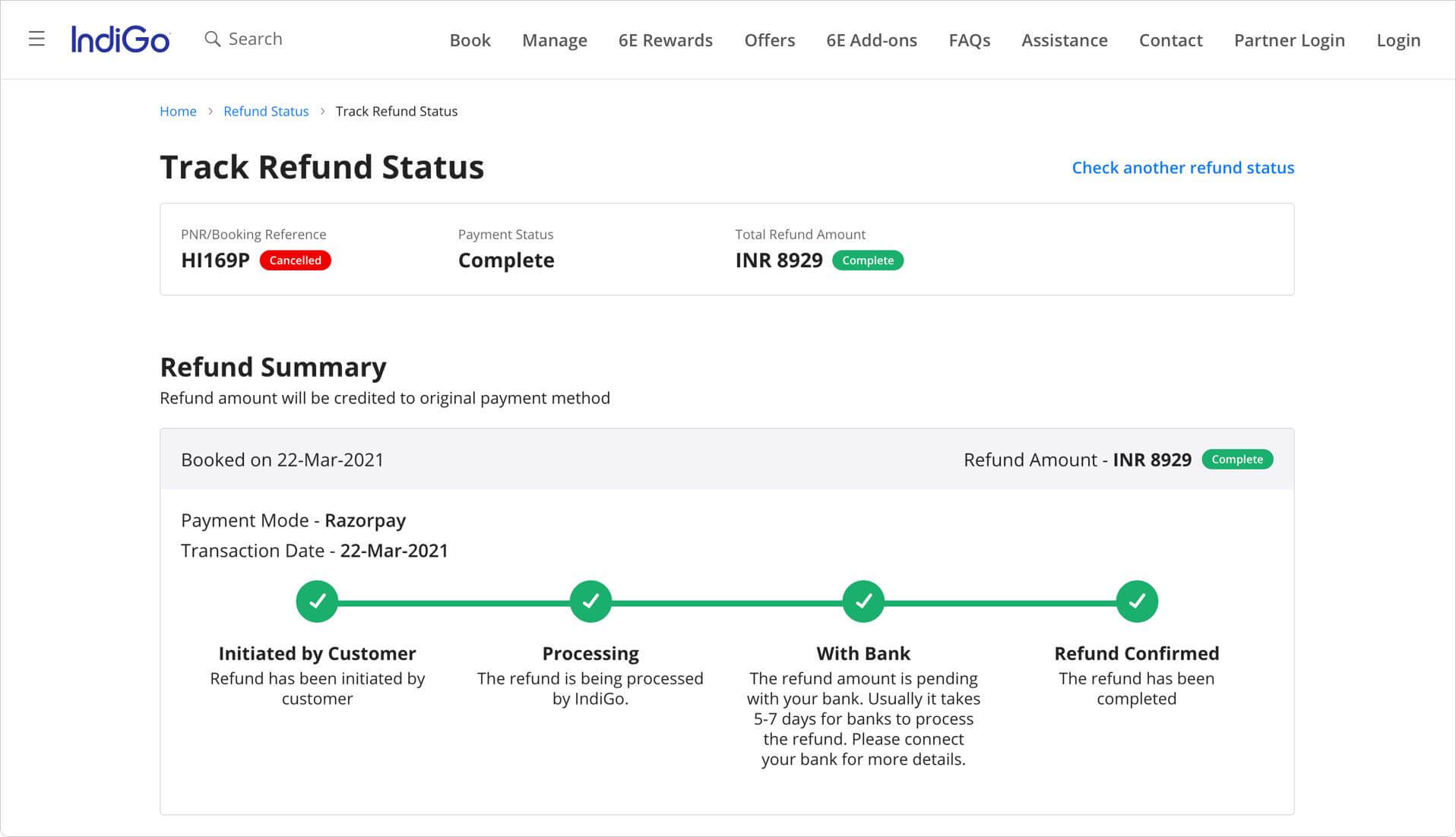Click the search magnifier icon
This screenshot has height=837, width=1456.
[212, 39]
